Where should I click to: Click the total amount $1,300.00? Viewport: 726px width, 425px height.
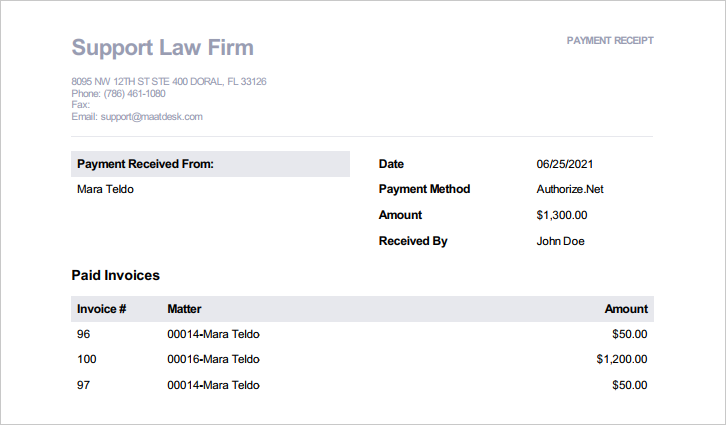point(562,215)
